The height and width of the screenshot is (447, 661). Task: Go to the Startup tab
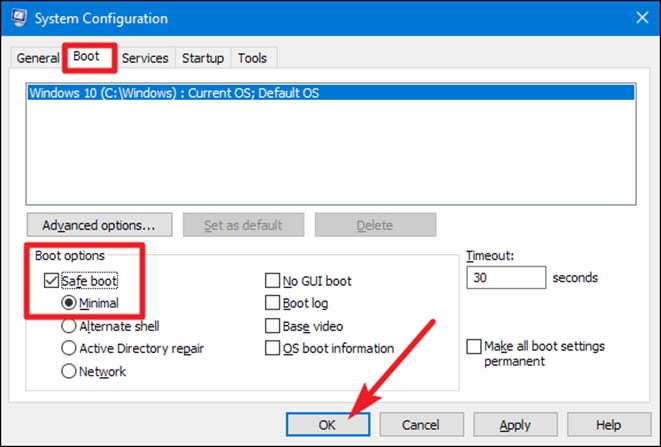(203, 58)
